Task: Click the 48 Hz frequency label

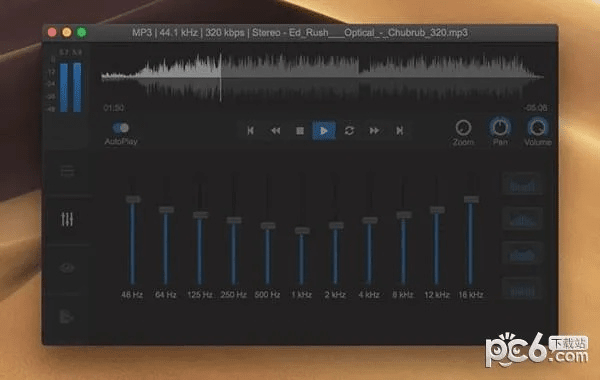Action: pyautogui.click(x=132, y=295)
